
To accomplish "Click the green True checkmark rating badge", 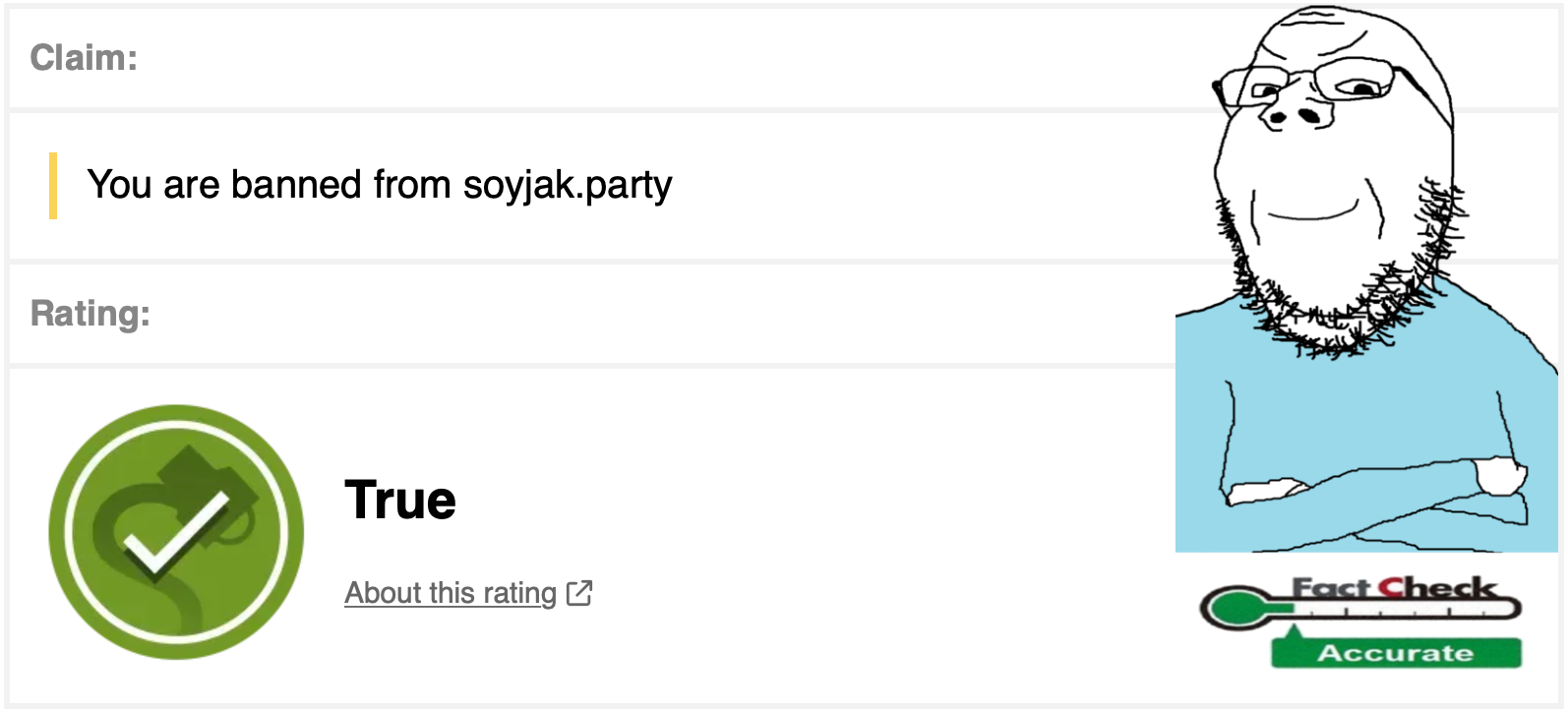I will pyautogui.click(x=176, y=532).
